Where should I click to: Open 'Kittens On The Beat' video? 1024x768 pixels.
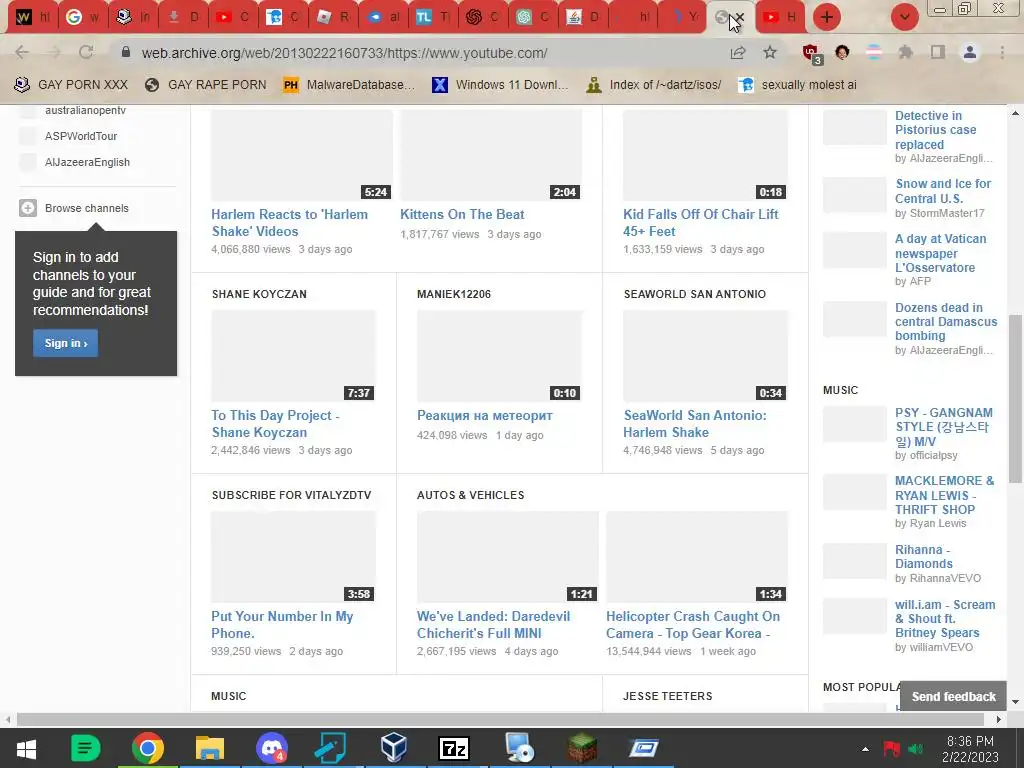coord(462,214)
